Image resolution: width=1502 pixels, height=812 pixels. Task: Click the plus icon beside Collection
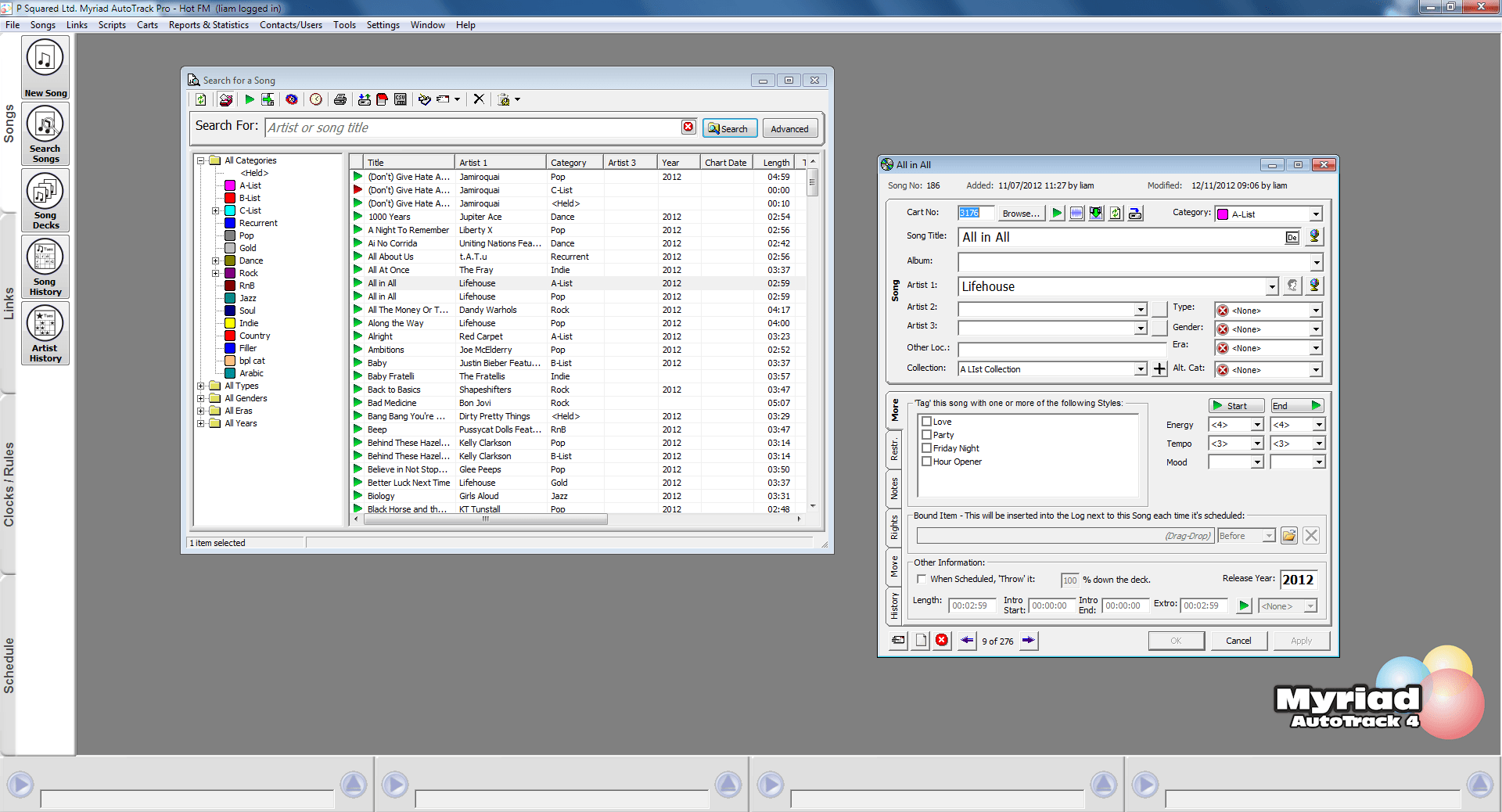click(1159, 368)
